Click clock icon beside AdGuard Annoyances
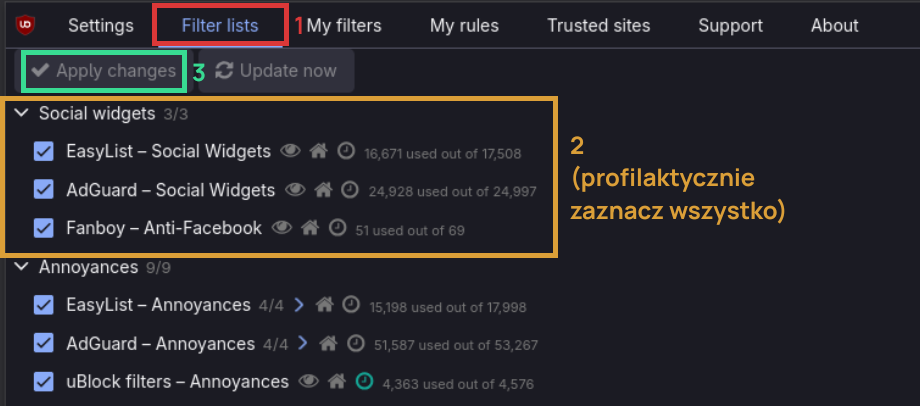Viewport: 920px width, 406px height. coord(355,344)
